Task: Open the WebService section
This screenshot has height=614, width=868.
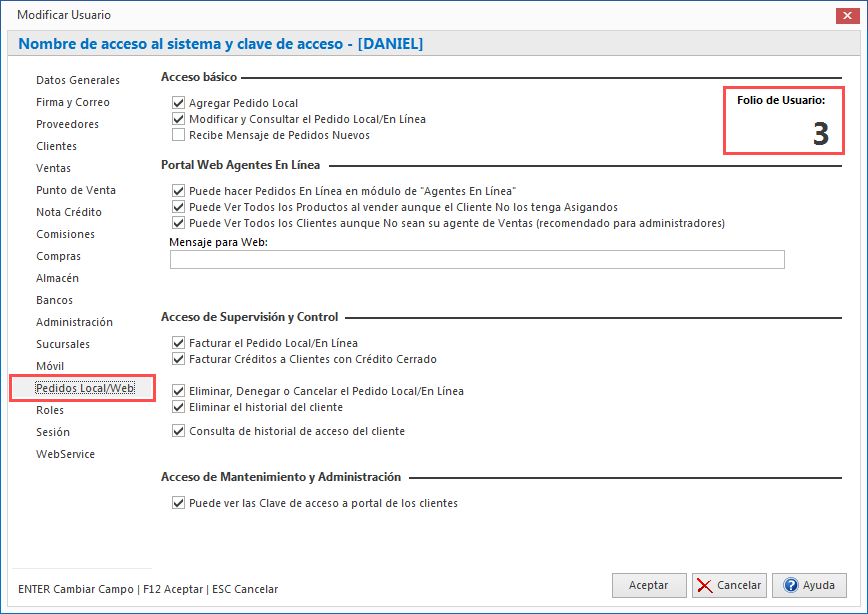Action: [66, 454]
